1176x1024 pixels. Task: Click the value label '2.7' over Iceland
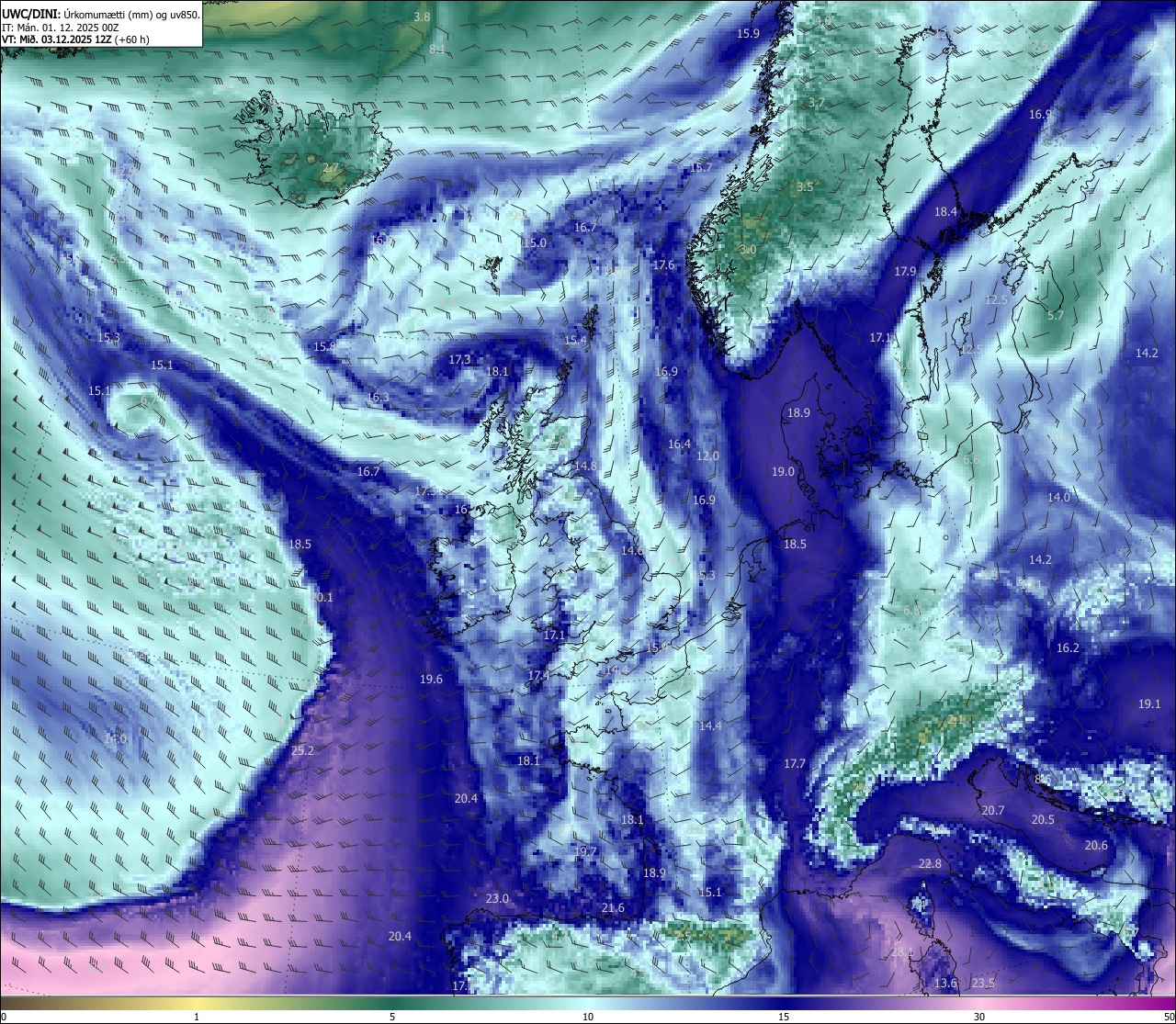pos(330,168)
